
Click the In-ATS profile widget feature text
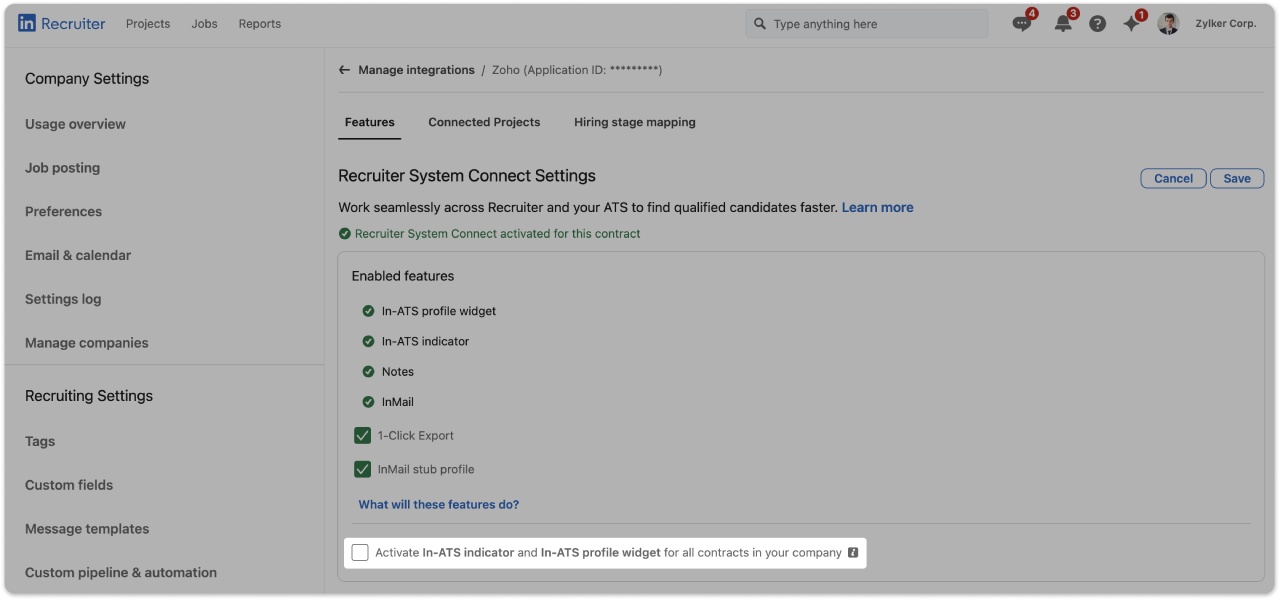[439, 311]
